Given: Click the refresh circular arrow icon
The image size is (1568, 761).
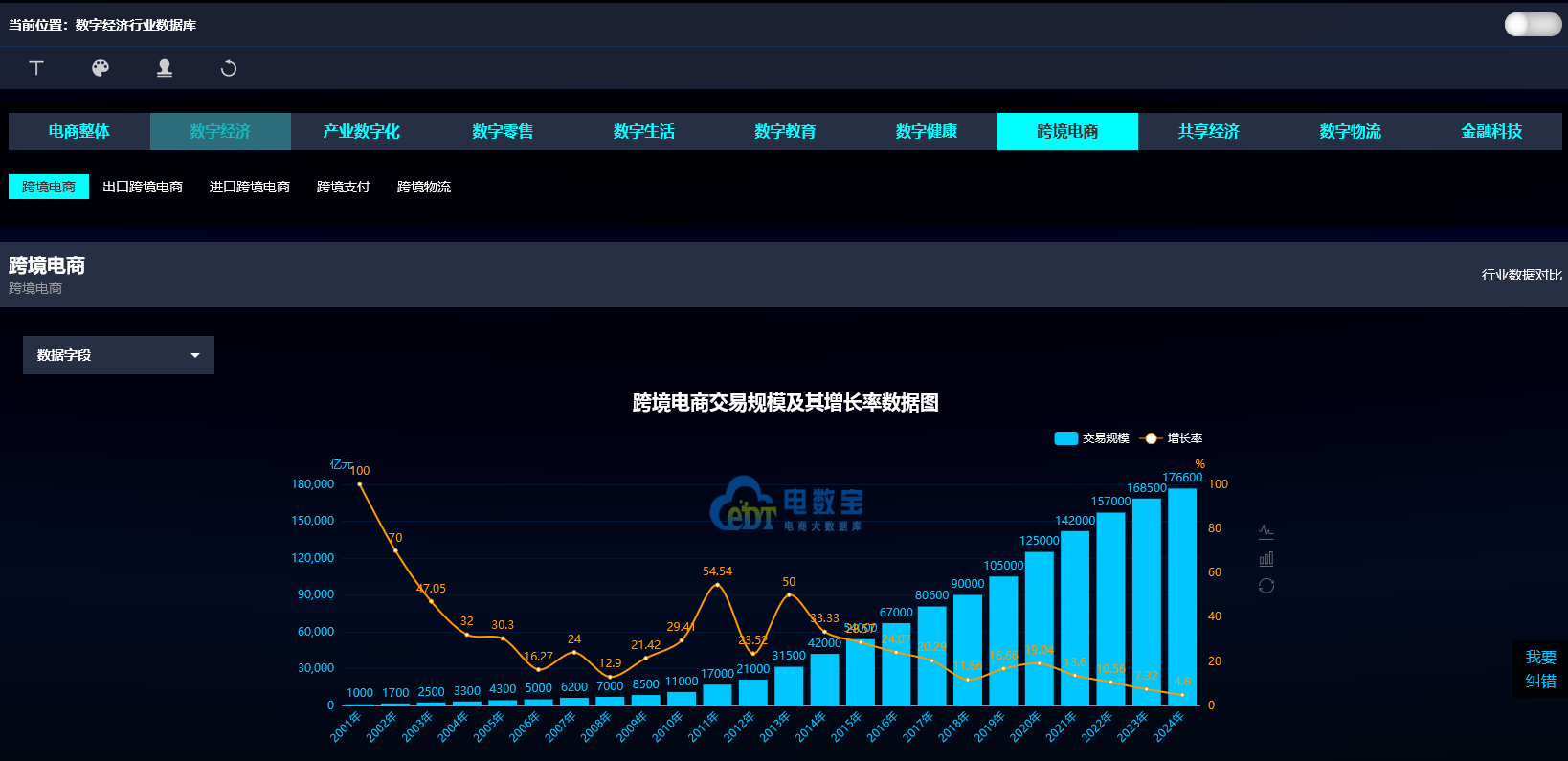Looking at the screenshot, I should coord(229,68).
